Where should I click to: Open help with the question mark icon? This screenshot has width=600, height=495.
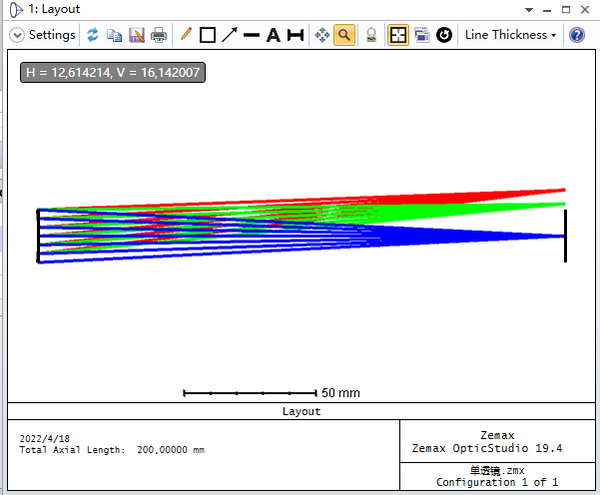pyautogui.click(x=577, y=35)
